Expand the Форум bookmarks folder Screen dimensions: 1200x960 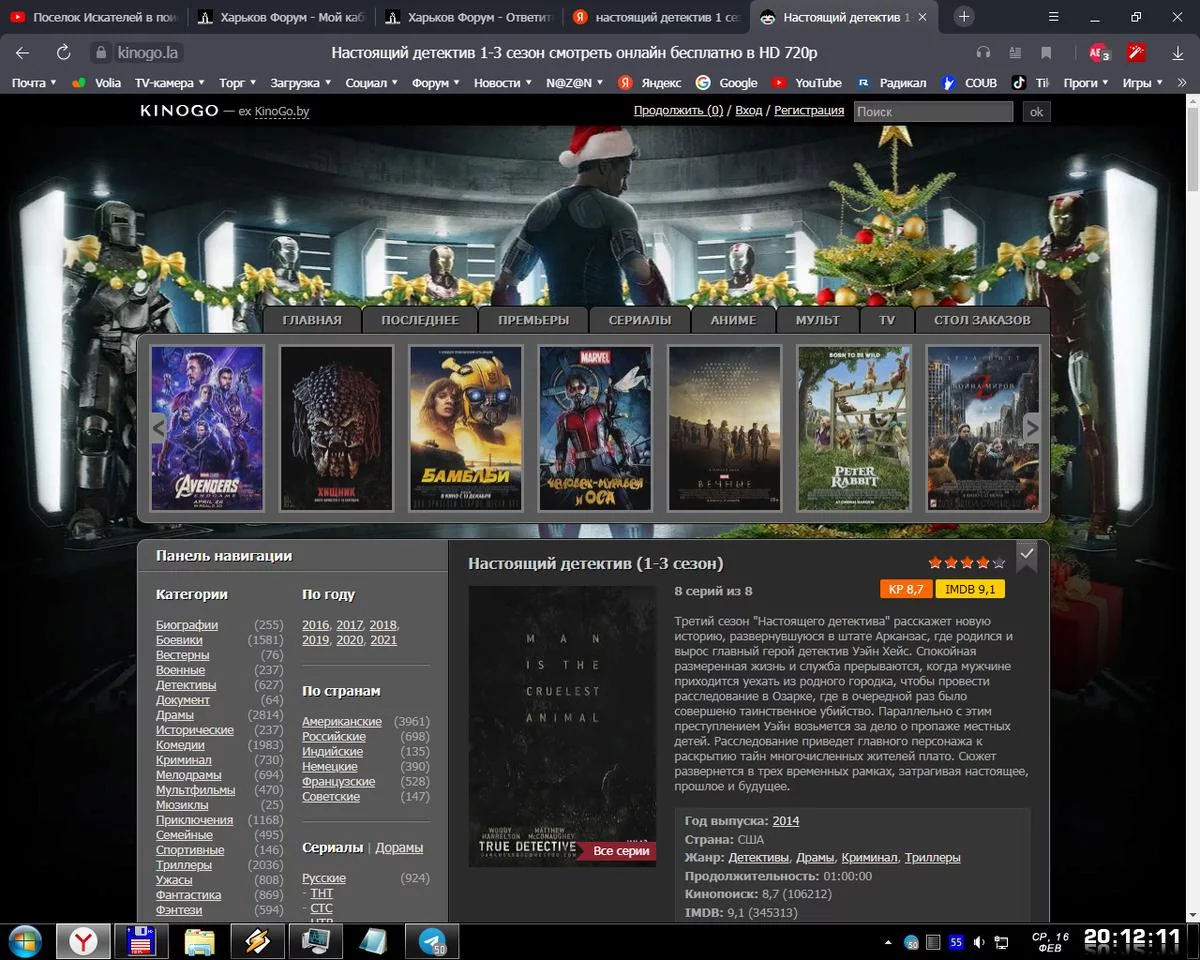pyautogui.click(x=437, y=83)
